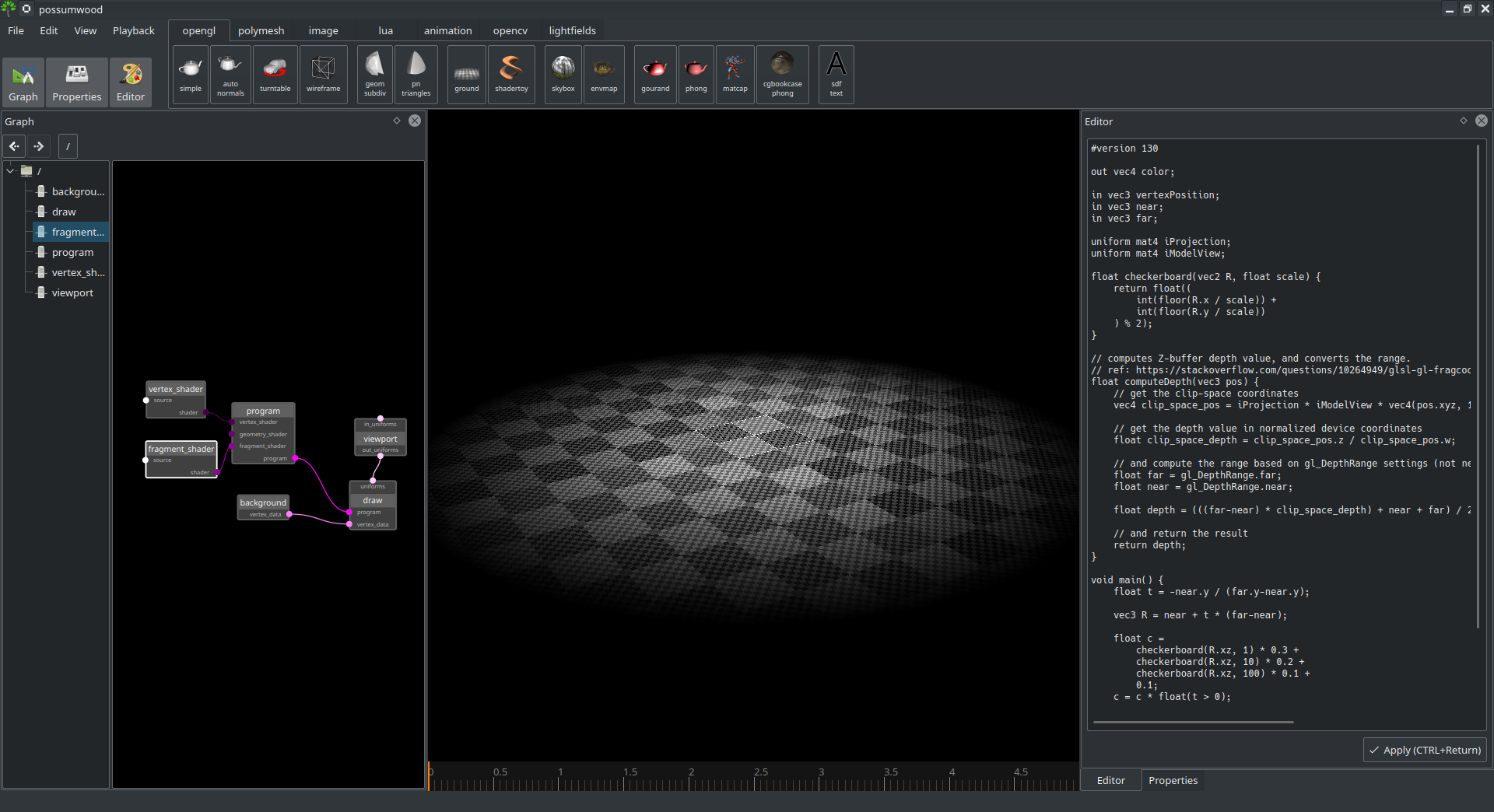The image size is (1494, 812).
Task: Select the viewport item in tree
Action: (x=72, y=293)
